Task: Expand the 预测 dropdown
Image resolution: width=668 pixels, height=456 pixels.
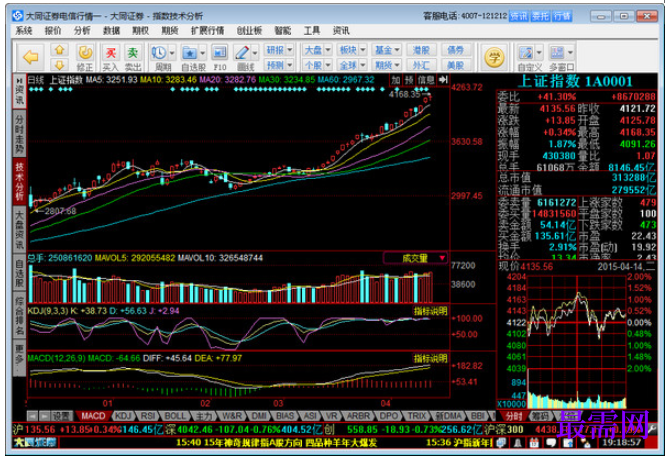Action: point(290,65)
